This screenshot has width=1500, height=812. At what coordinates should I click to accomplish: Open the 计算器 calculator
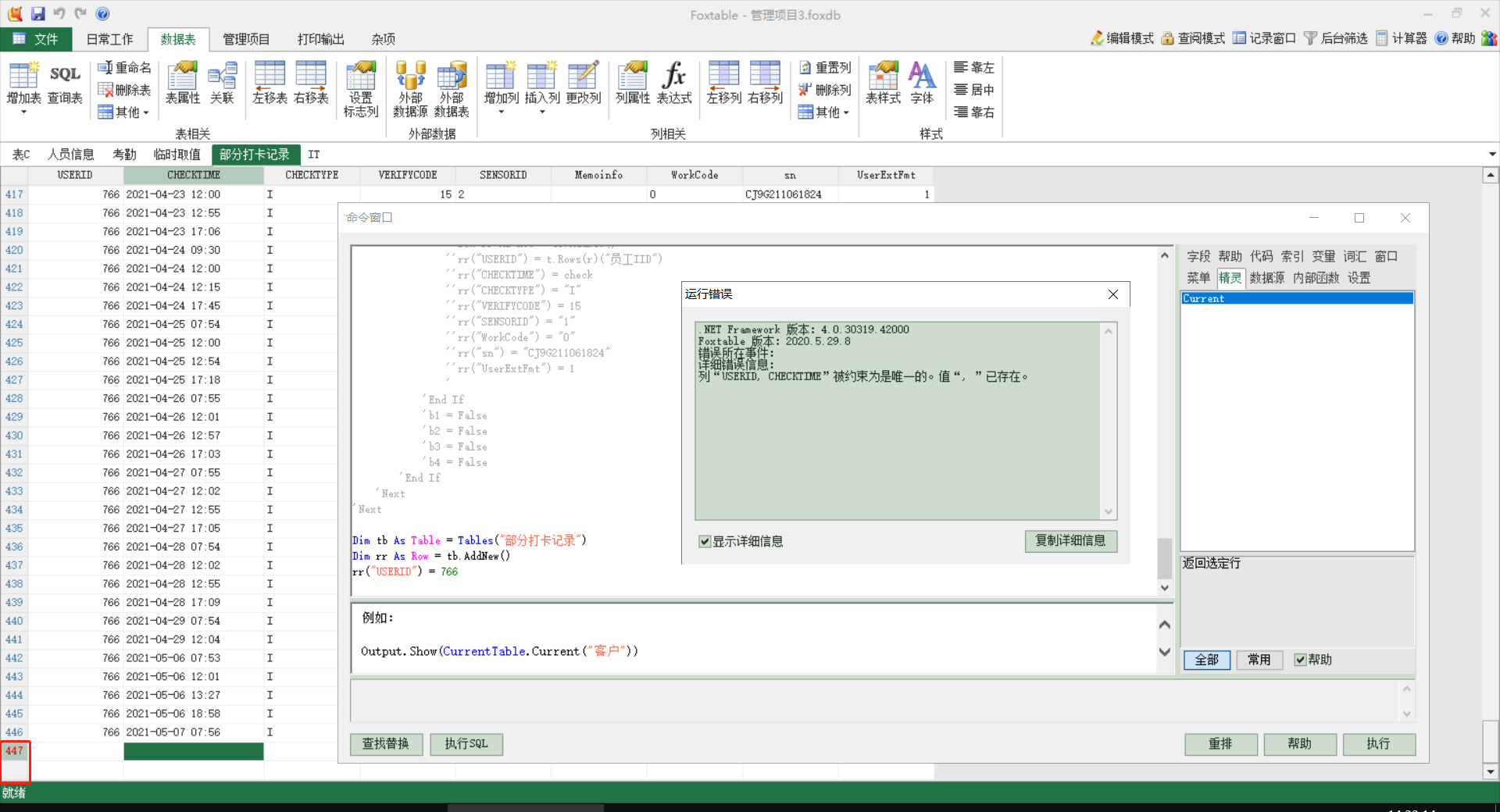pos(1402,38)
